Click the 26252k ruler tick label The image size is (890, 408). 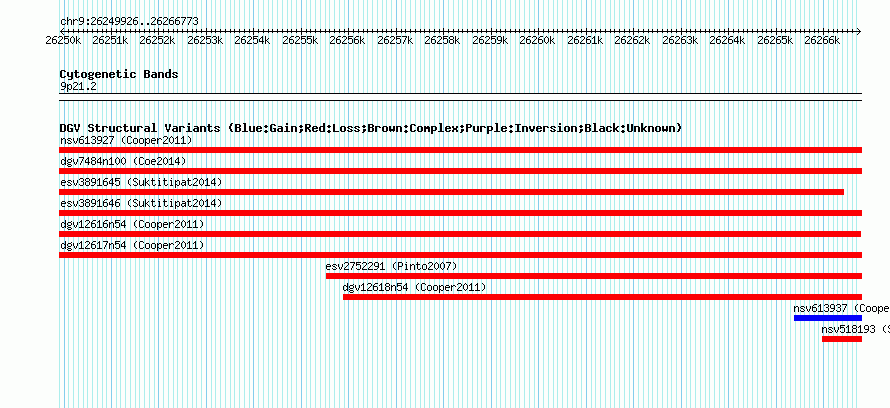tap(157, 40)
